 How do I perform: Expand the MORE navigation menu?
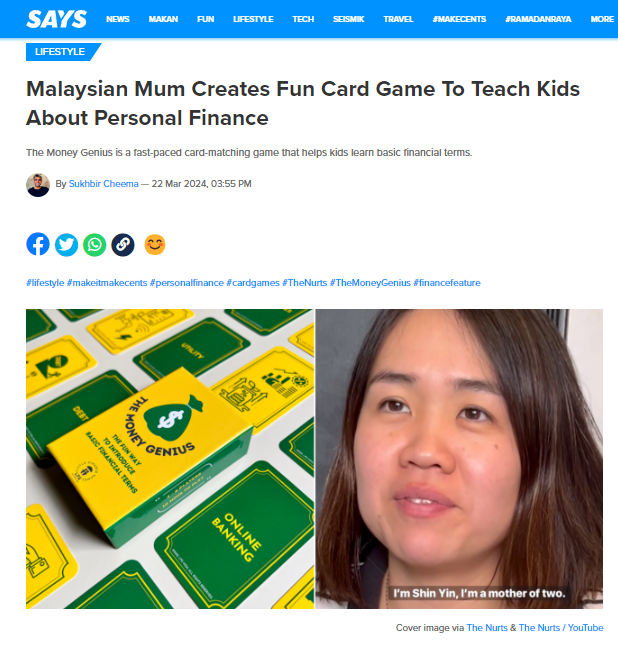[602, 19]
